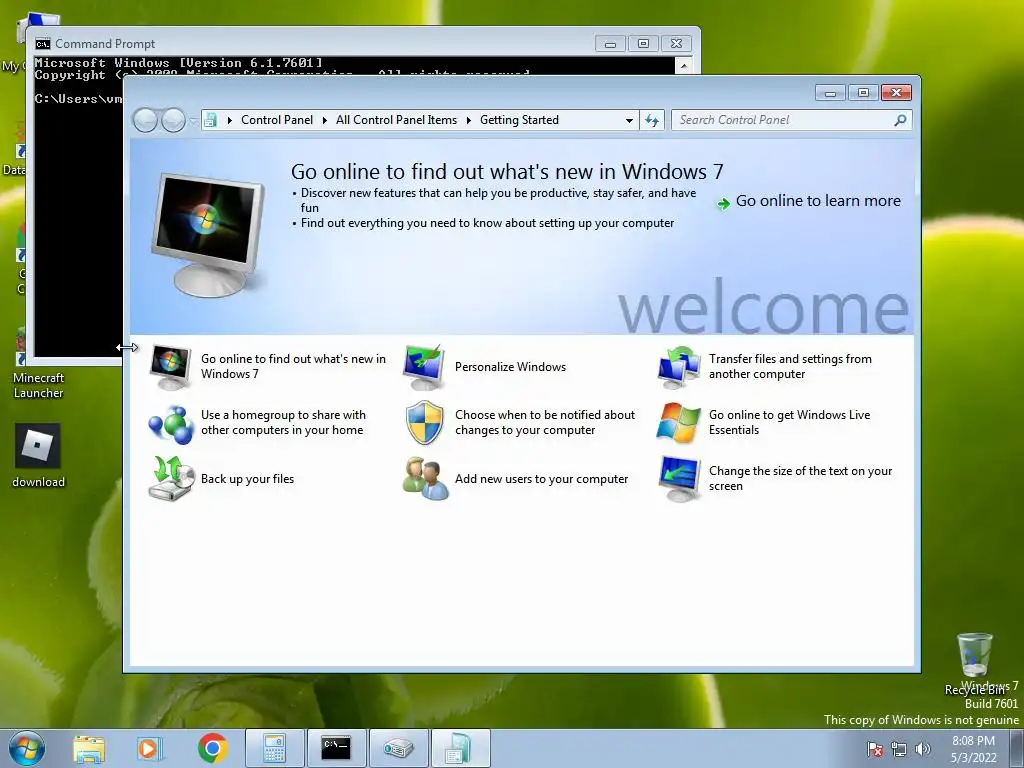Click the Change text size monitor icon
The image size is (1024, 768).
679,479
